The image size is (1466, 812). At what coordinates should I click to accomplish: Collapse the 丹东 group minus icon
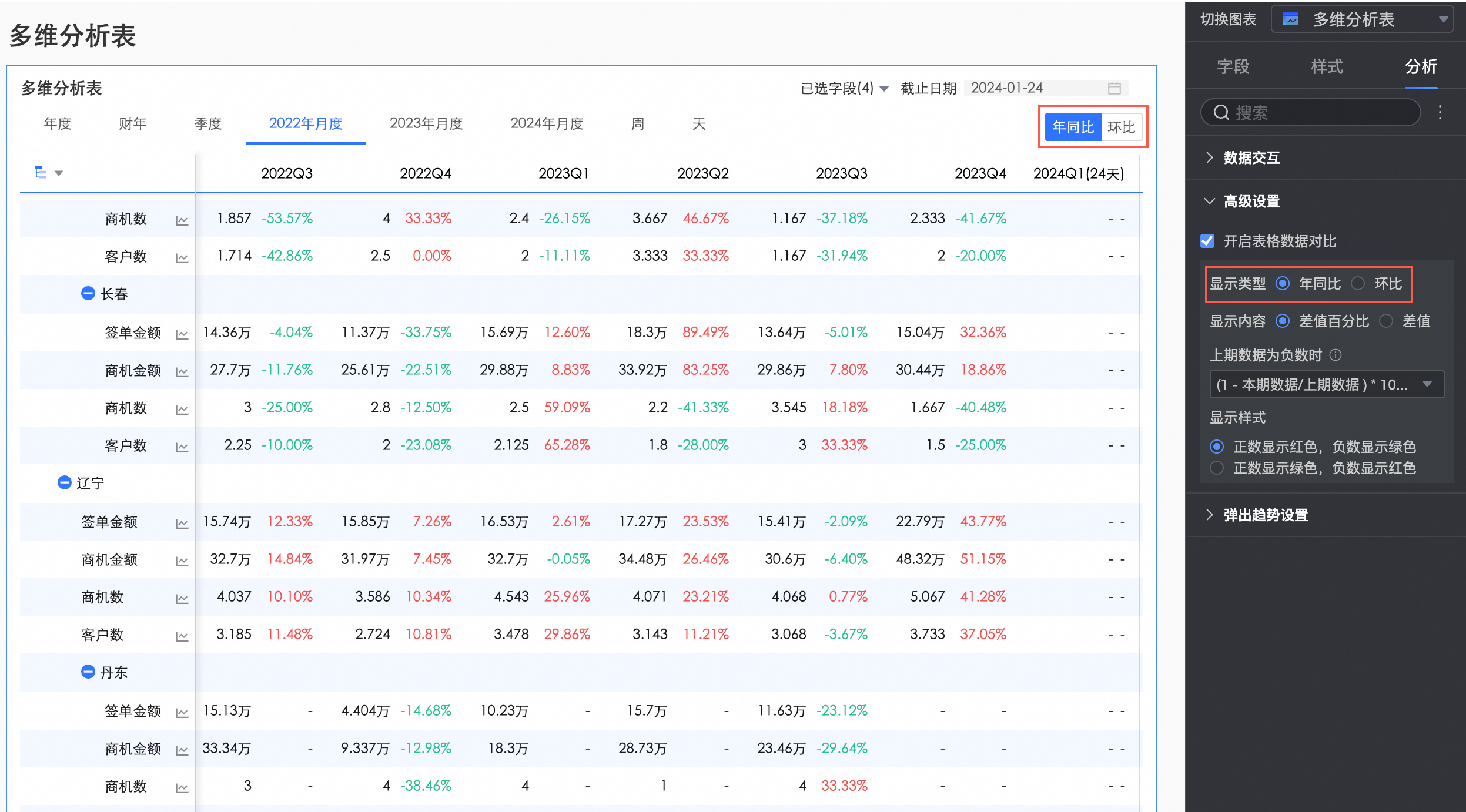pos(88,672)
